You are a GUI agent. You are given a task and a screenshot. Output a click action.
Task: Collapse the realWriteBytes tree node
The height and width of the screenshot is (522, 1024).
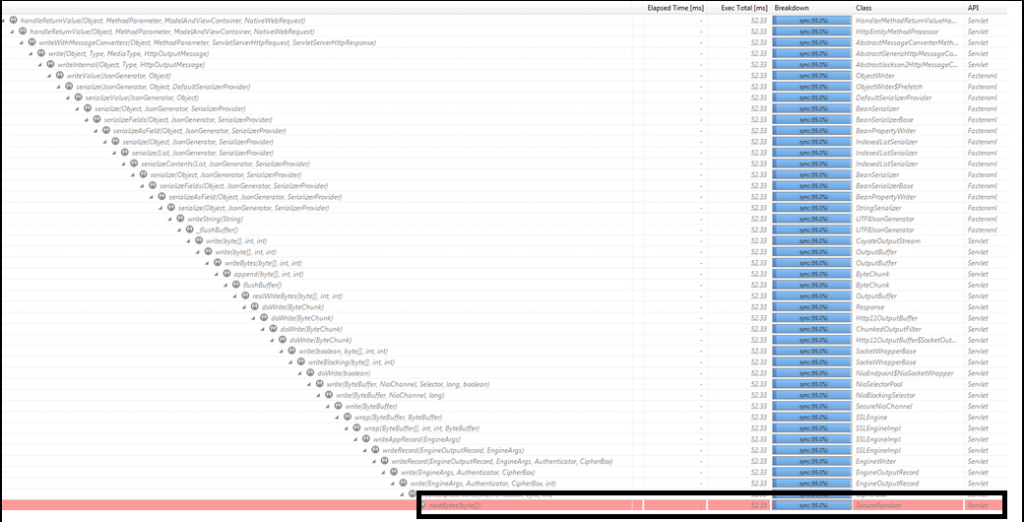point(234,296)
